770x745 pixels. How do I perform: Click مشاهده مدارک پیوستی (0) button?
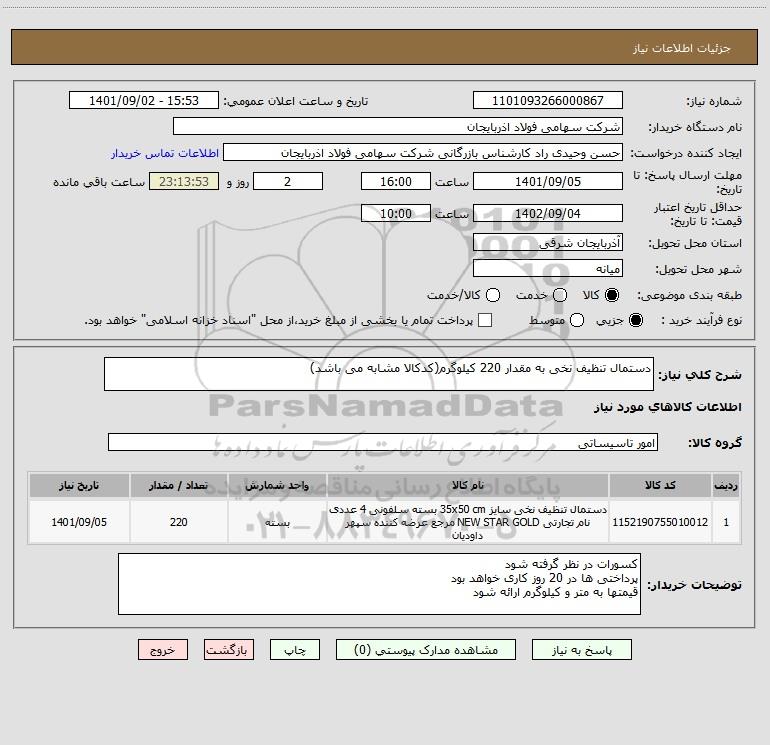tap(426, 650)
